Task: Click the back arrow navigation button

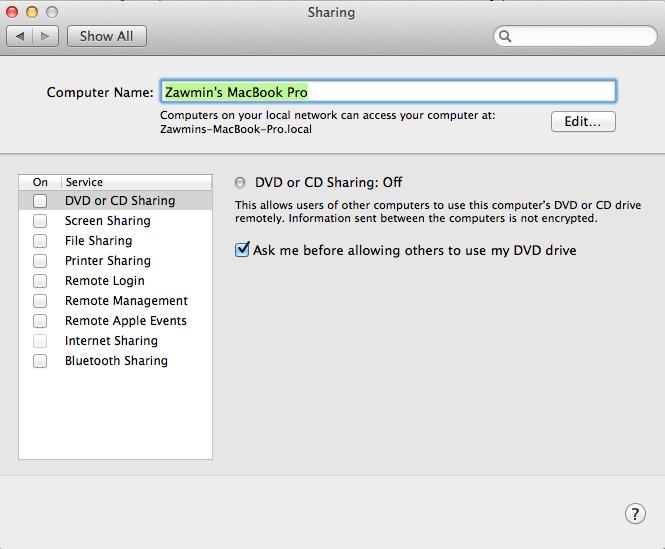Action: pyautogui.click(x=20, y=36)
